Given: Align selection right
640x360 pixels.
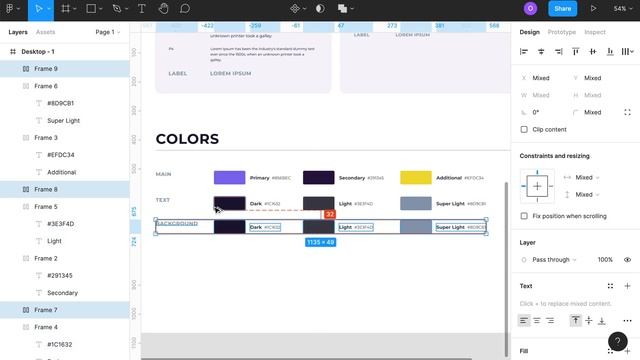Looking at the screenshot, I should coord(558,51).
